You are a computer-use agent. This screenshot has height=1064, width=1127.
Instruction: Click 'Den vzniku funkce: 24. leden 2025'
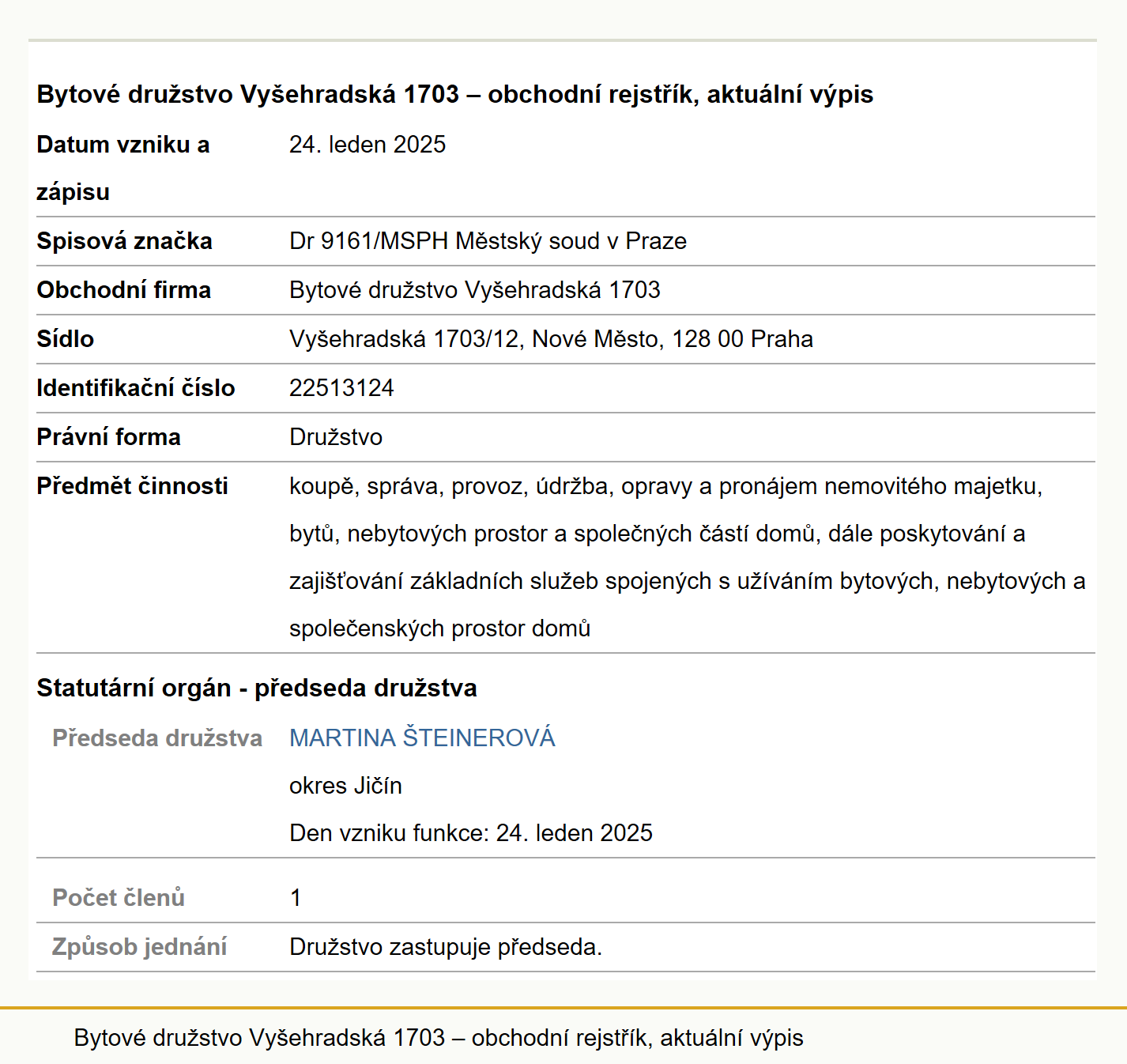pyautogui.click(x=471, y=832)
